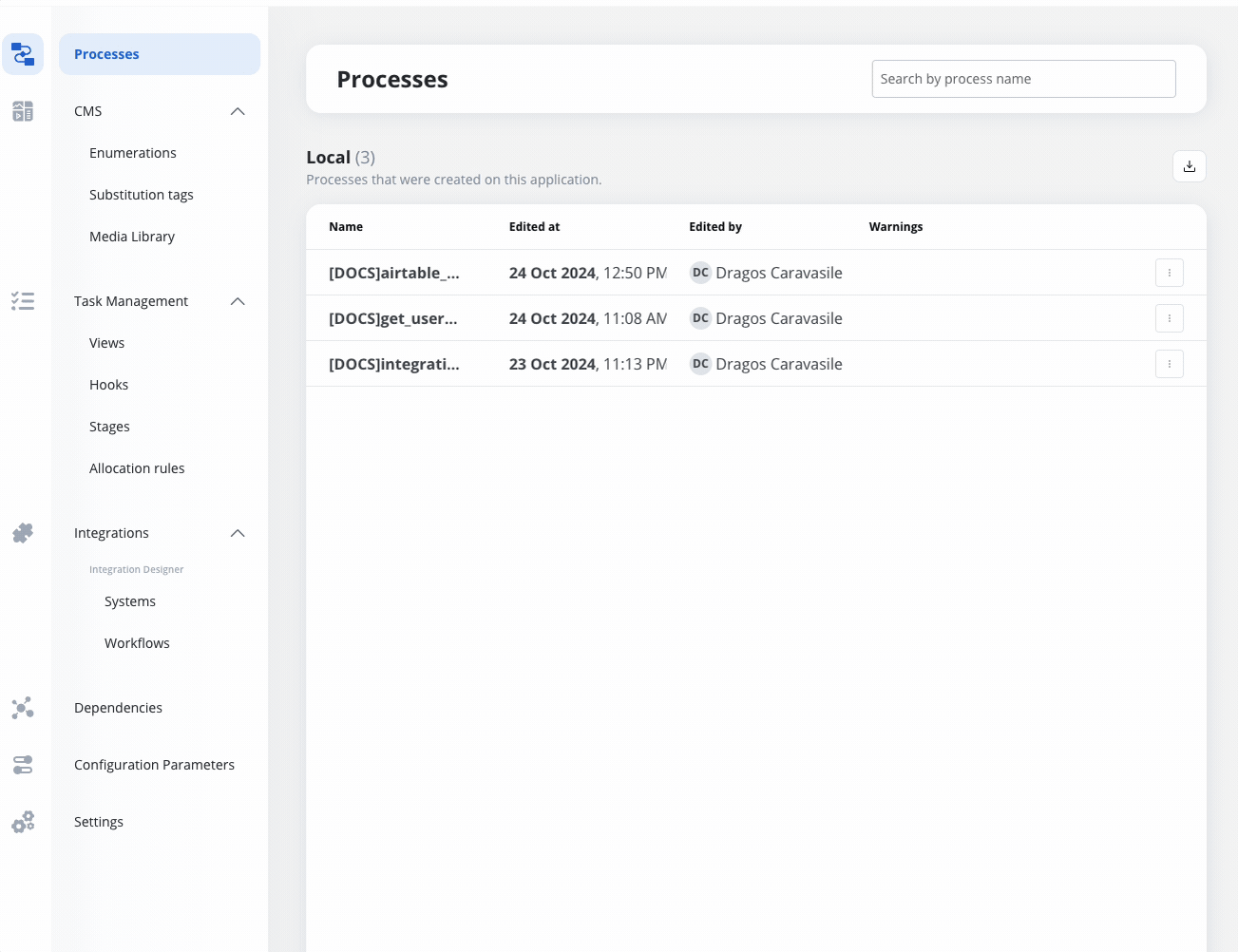Click the Local (3) section heading
This screenshot has width=1238, height=952.
coord(341,158)
